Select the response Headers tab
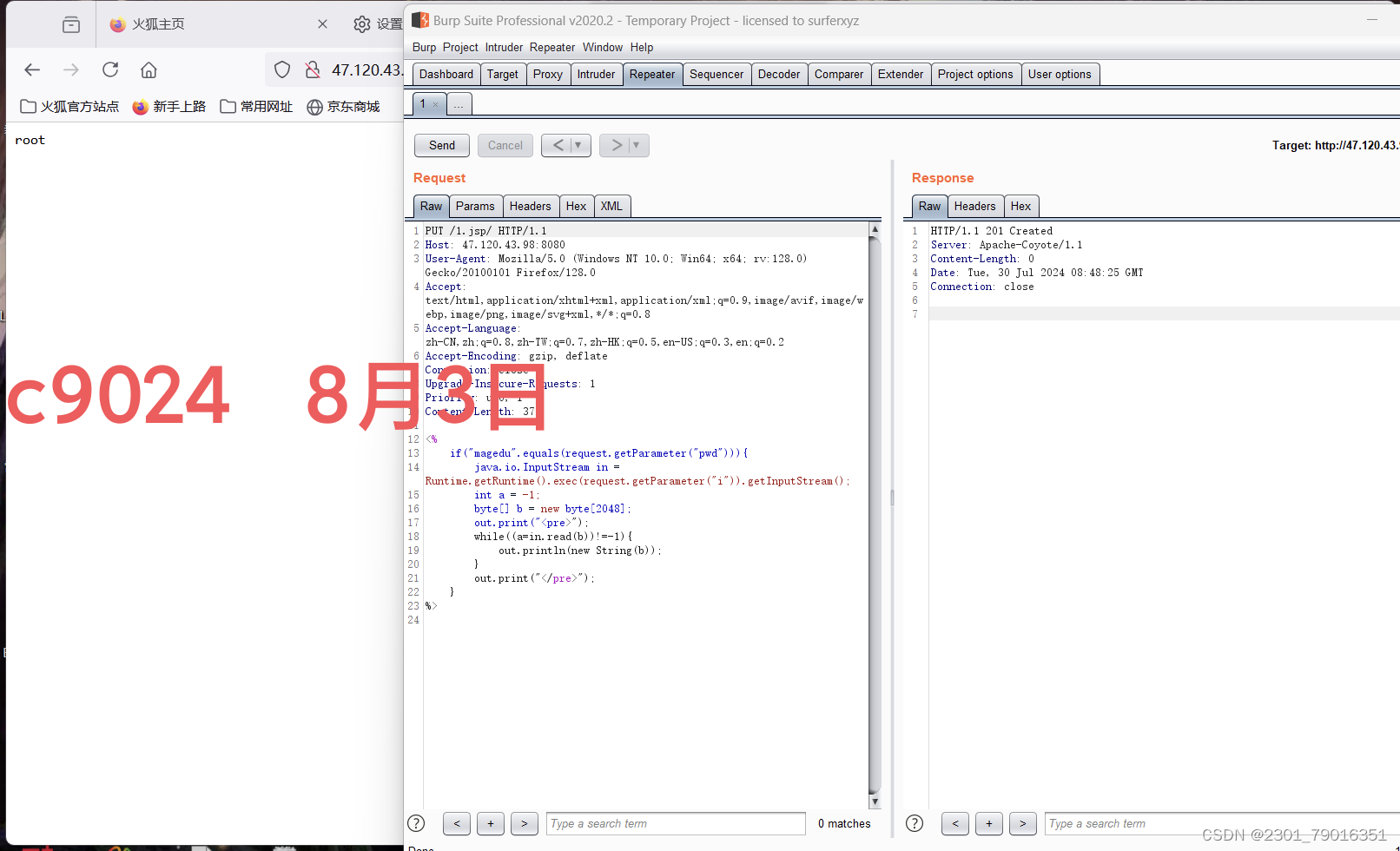The height and width of the screenshot is (851, 1400). (x=974, y=206)
